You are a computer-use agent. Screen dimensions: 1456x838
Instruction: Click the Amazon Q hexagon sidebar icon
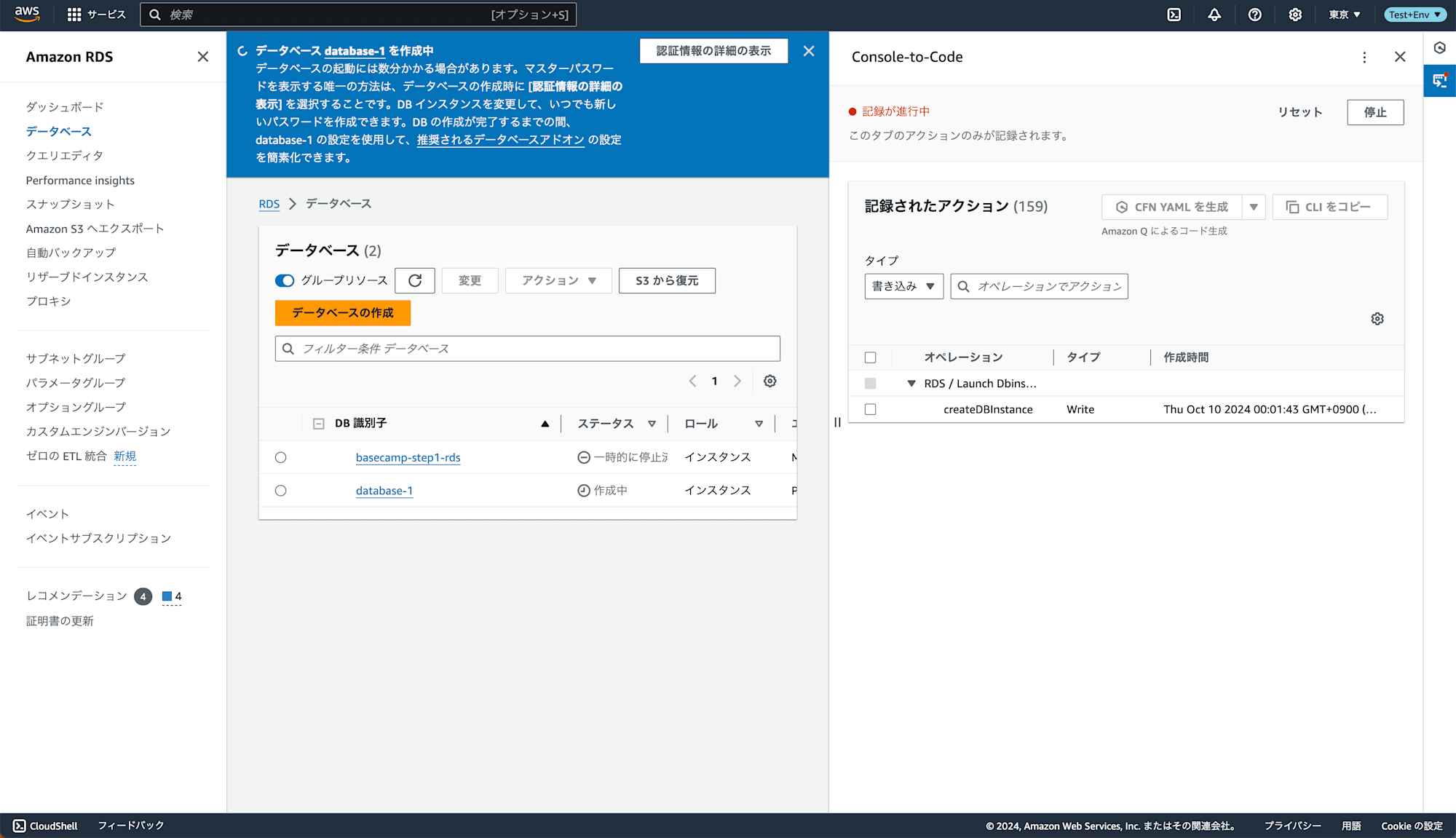click(1440, 48)
